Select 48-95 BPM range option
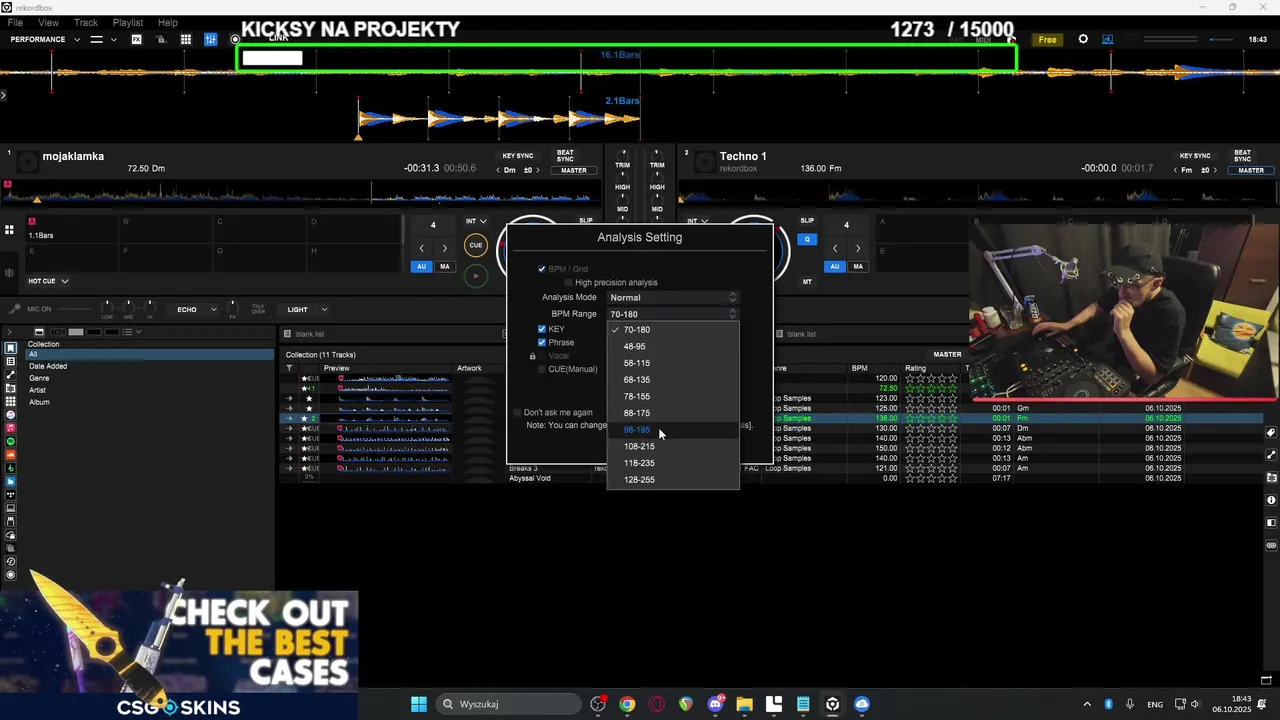 [x=673, y=347]
